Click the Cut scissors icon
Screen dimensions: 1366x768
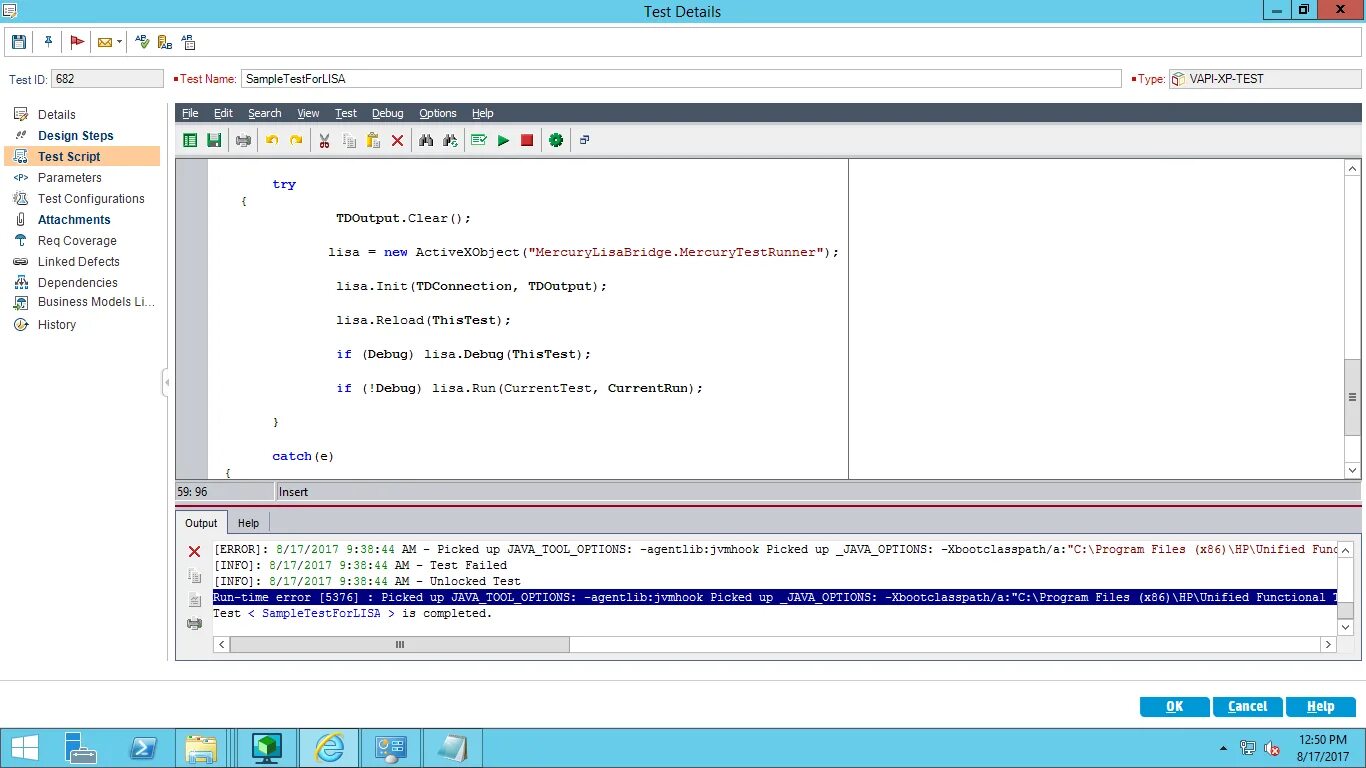[x=324, y=141]
